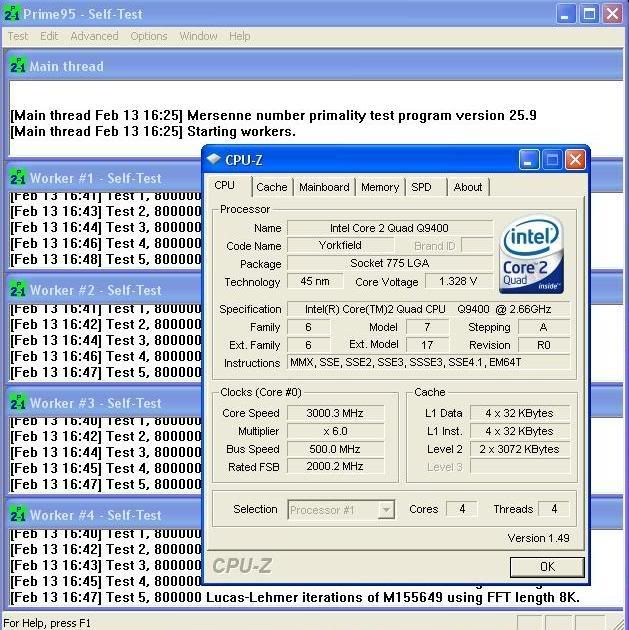Click the Worker #3 window icon

(18, 403)
